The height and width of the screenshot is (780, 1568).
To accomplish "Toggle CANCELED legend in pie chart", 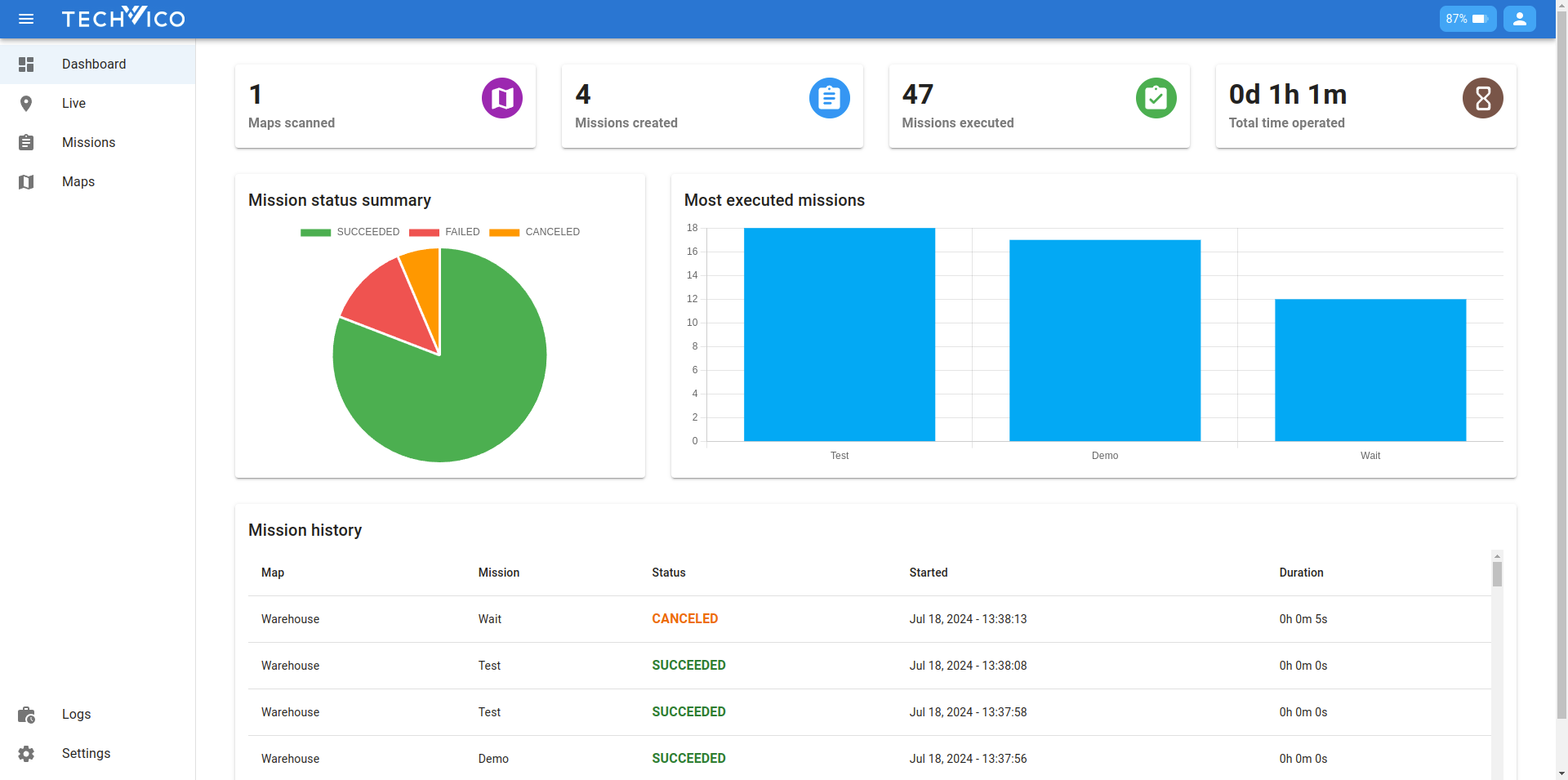I will pyautogui.click(x=535, y=232).
